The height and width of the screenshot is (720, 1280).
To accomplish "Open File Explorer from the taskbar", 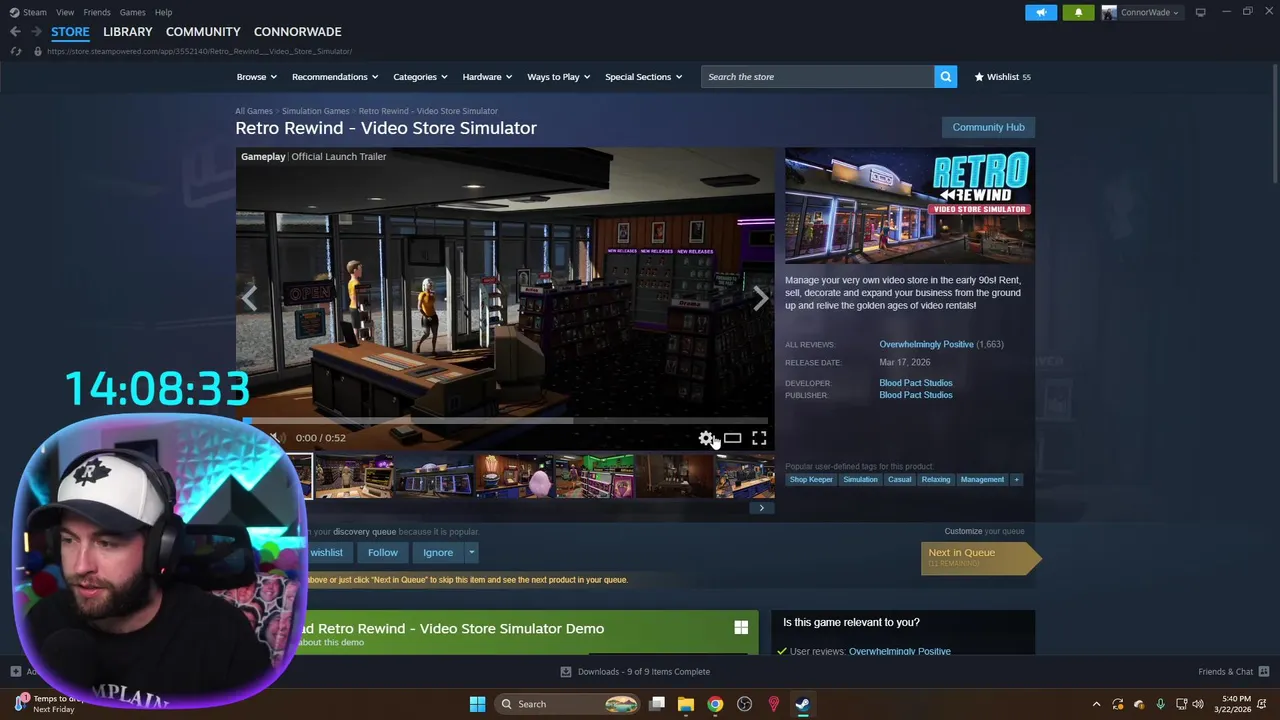I will [x=686, y=704].
